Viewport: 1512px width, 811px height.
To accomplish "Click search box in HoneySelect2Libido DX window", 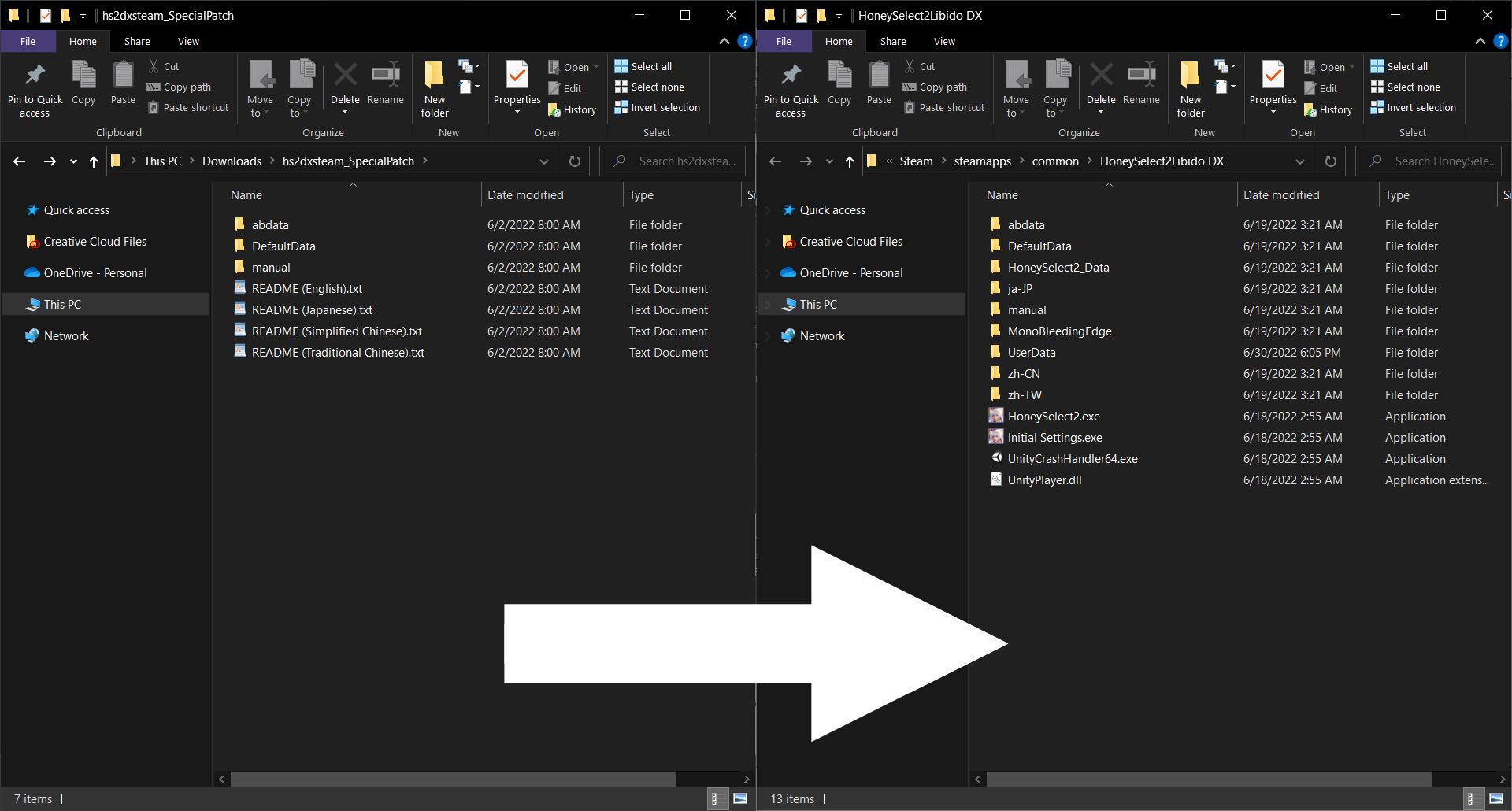I will click(x=1429, y=161).
